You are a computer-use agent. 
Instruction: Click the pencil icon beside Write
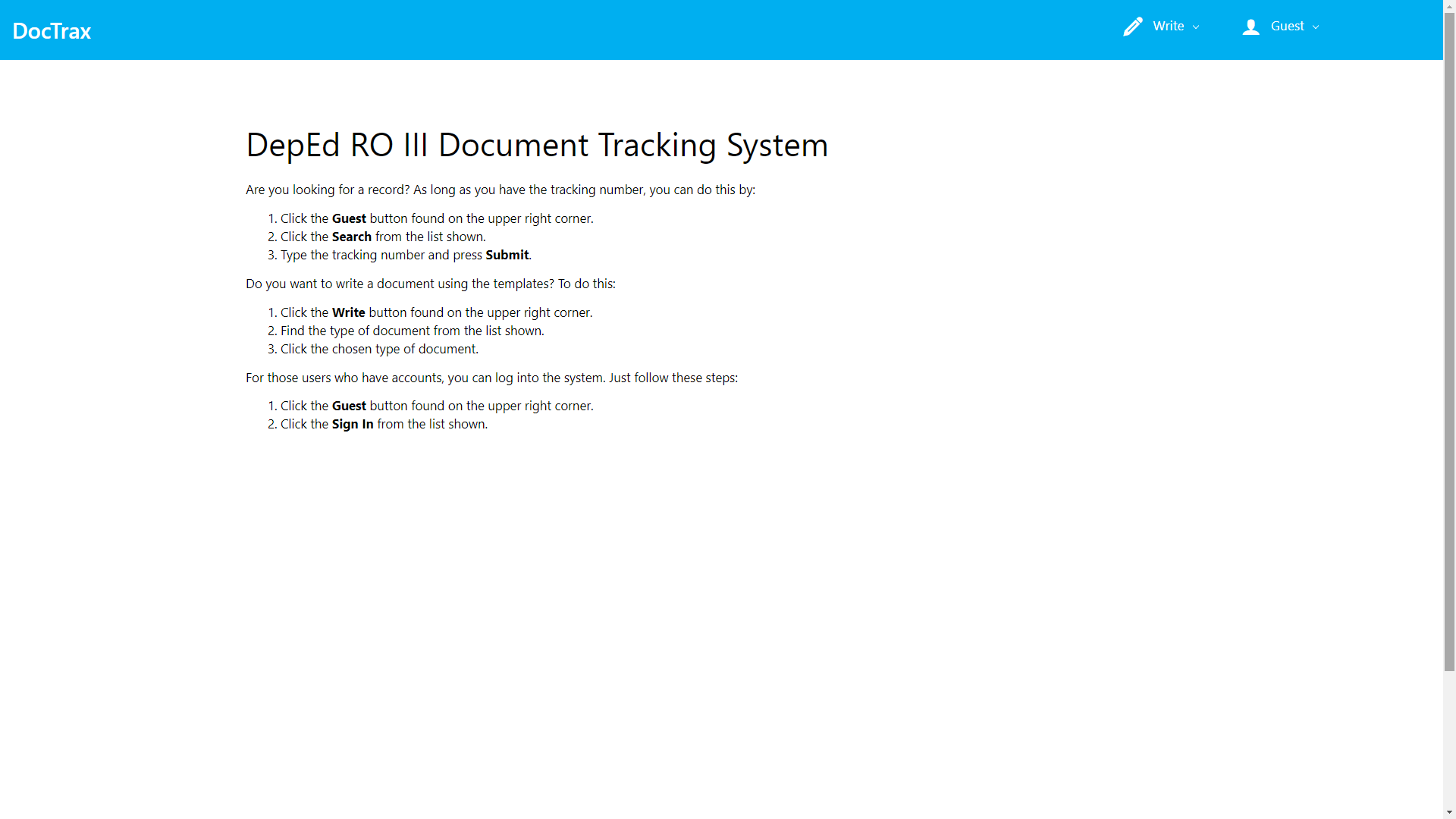tap(1132, 27)
